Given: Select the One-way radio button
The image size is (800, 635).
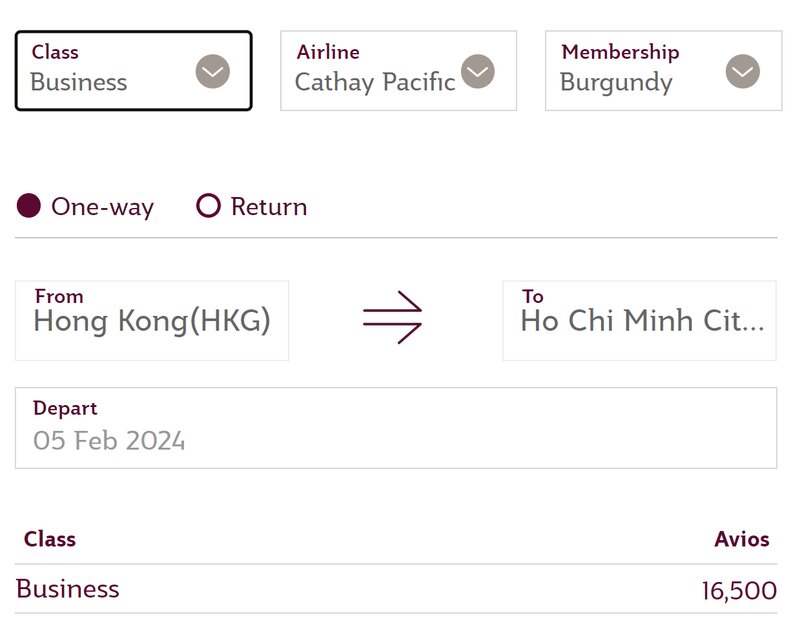Looking at the screenshot, I should tap(29, 206).
